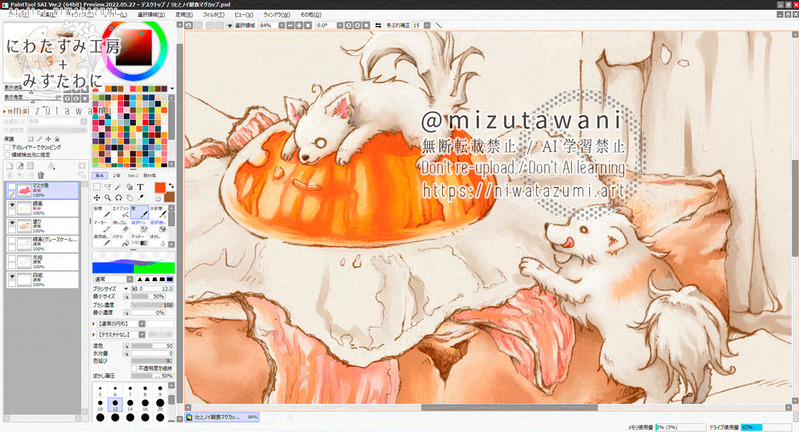Enable 下のレイヤーでクリッピング checkbox
The height and width of the screenshot is (432, 799).
click(x=7, y=147)
